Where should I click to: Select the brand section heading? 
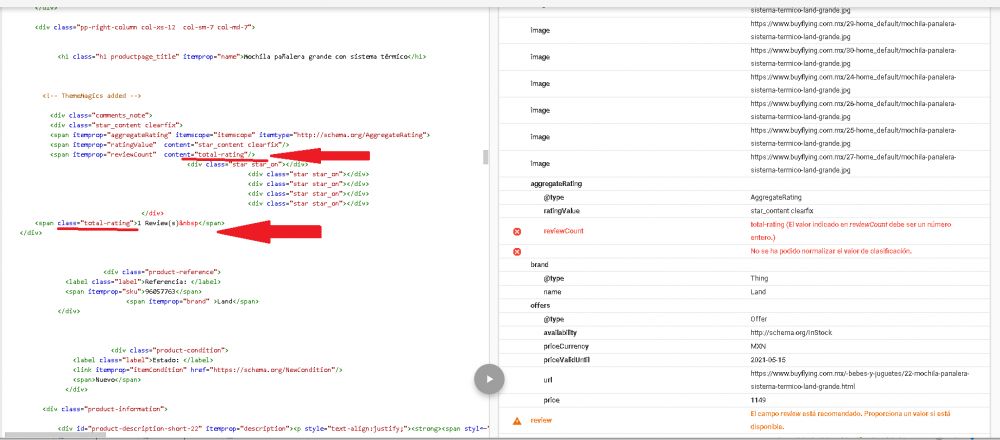coord(539,264)
